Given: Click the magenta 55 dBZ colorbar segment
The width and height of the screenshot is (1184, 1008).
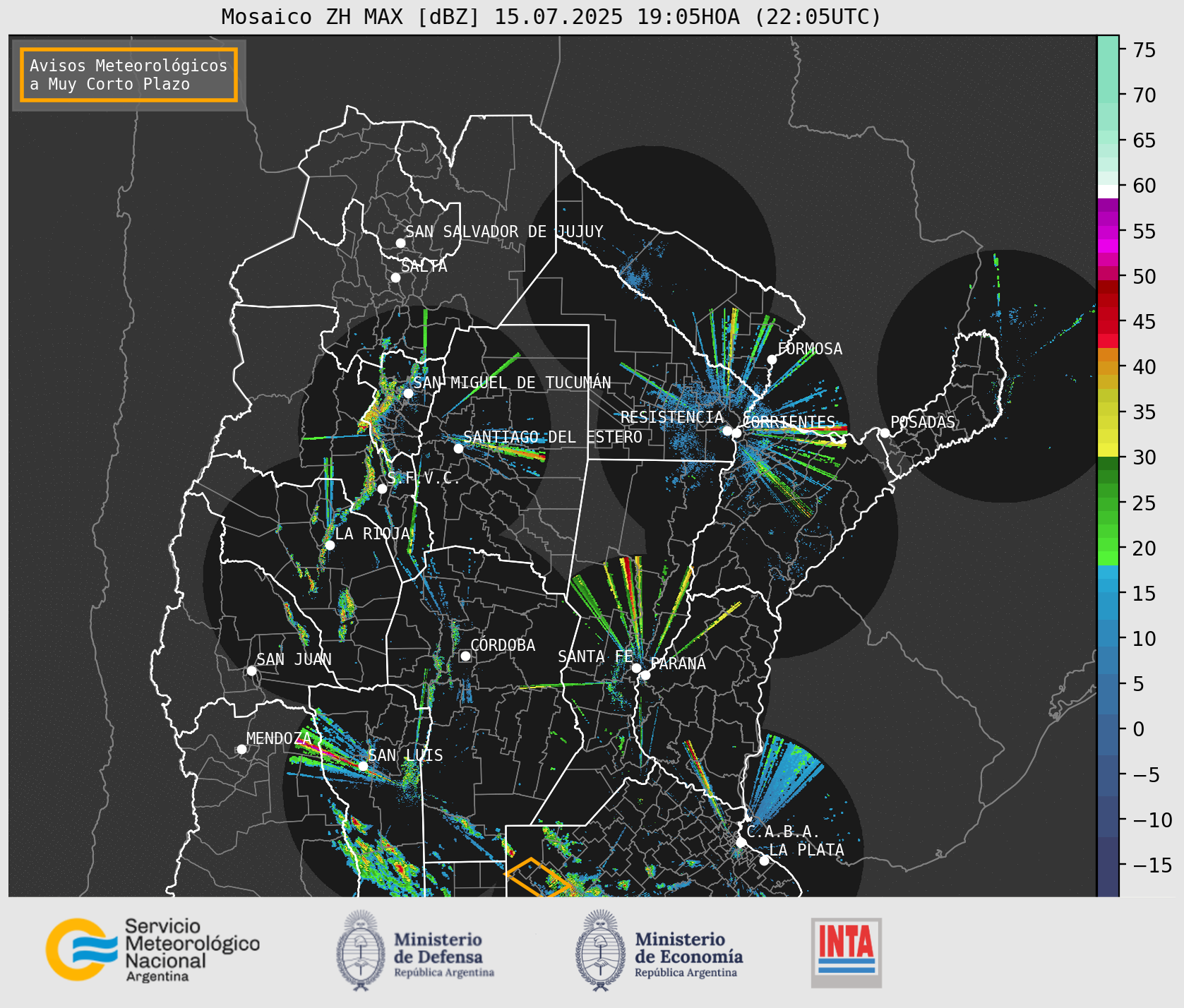Looking at the screenshot, I should [x=1108, y=232].
